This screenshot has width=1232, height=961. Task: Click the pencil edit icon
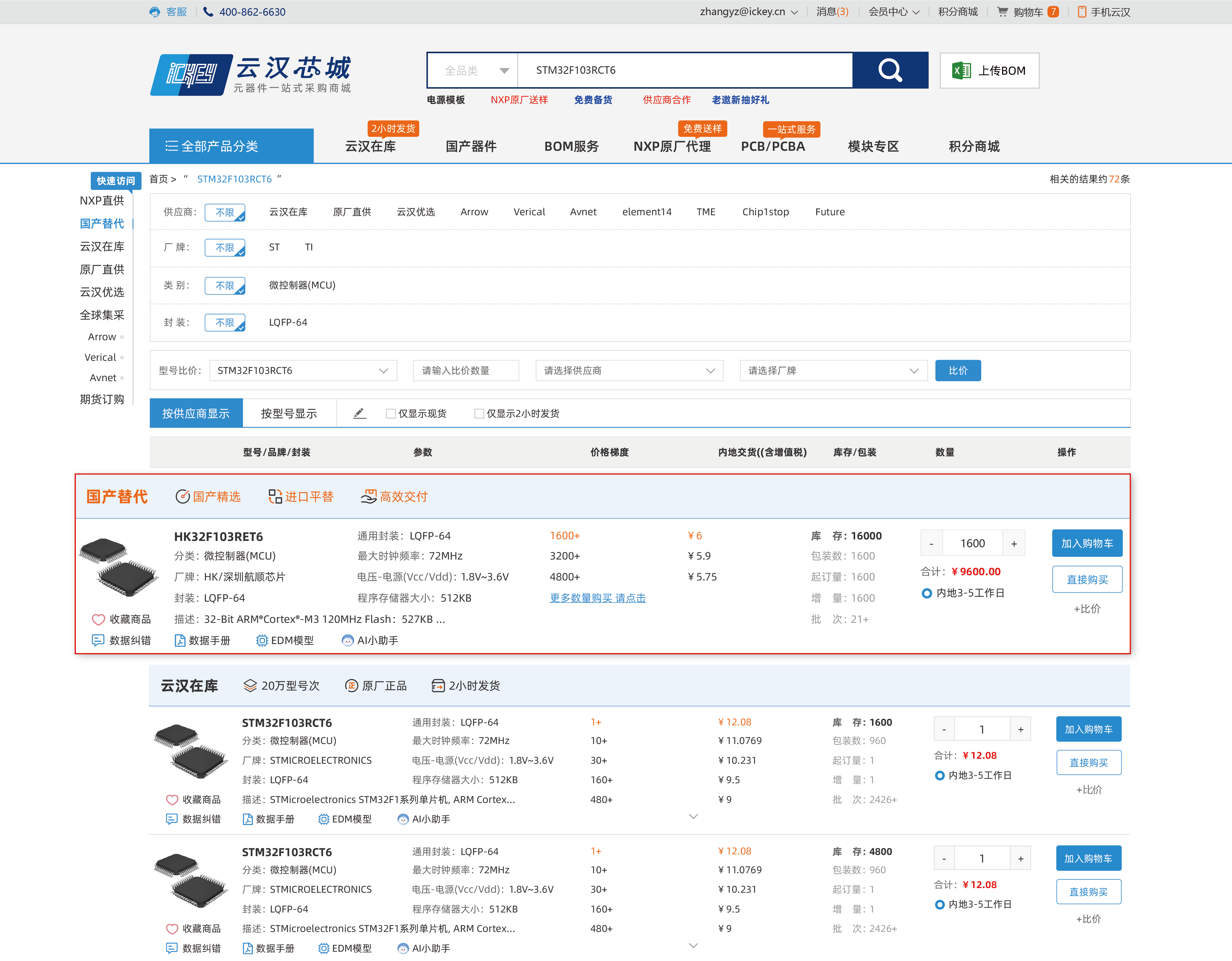point(359,413)
